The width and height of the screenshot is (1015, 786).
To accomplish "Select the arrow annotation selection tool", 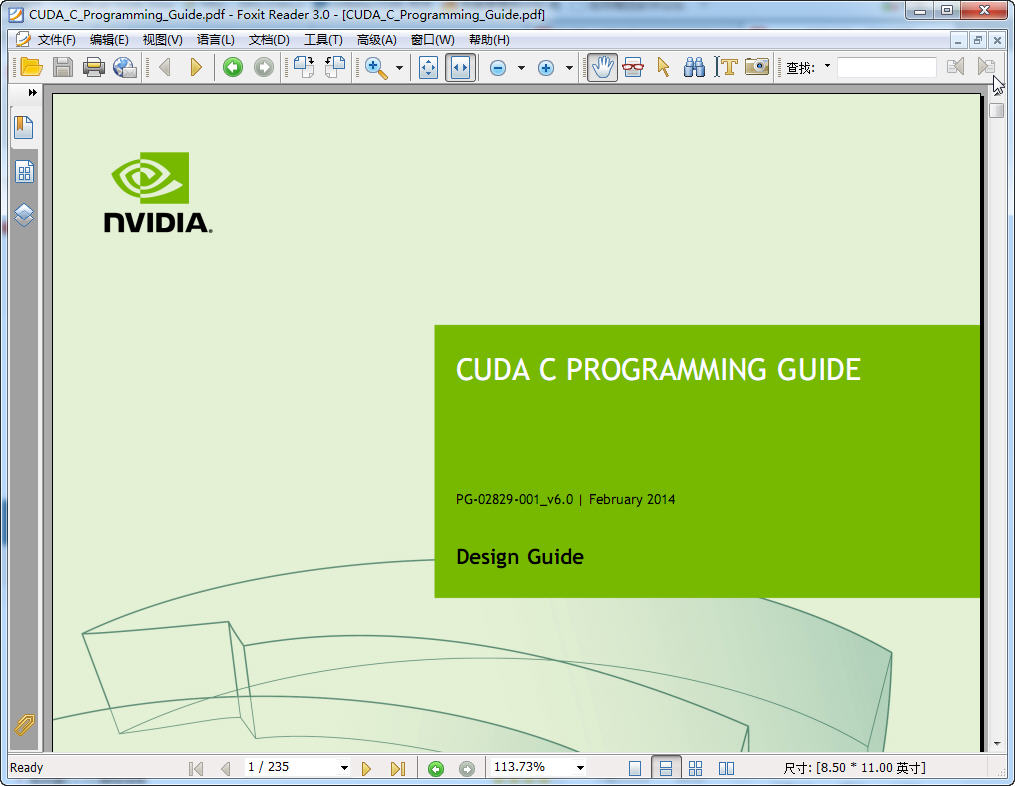I will tap(664, 67).
